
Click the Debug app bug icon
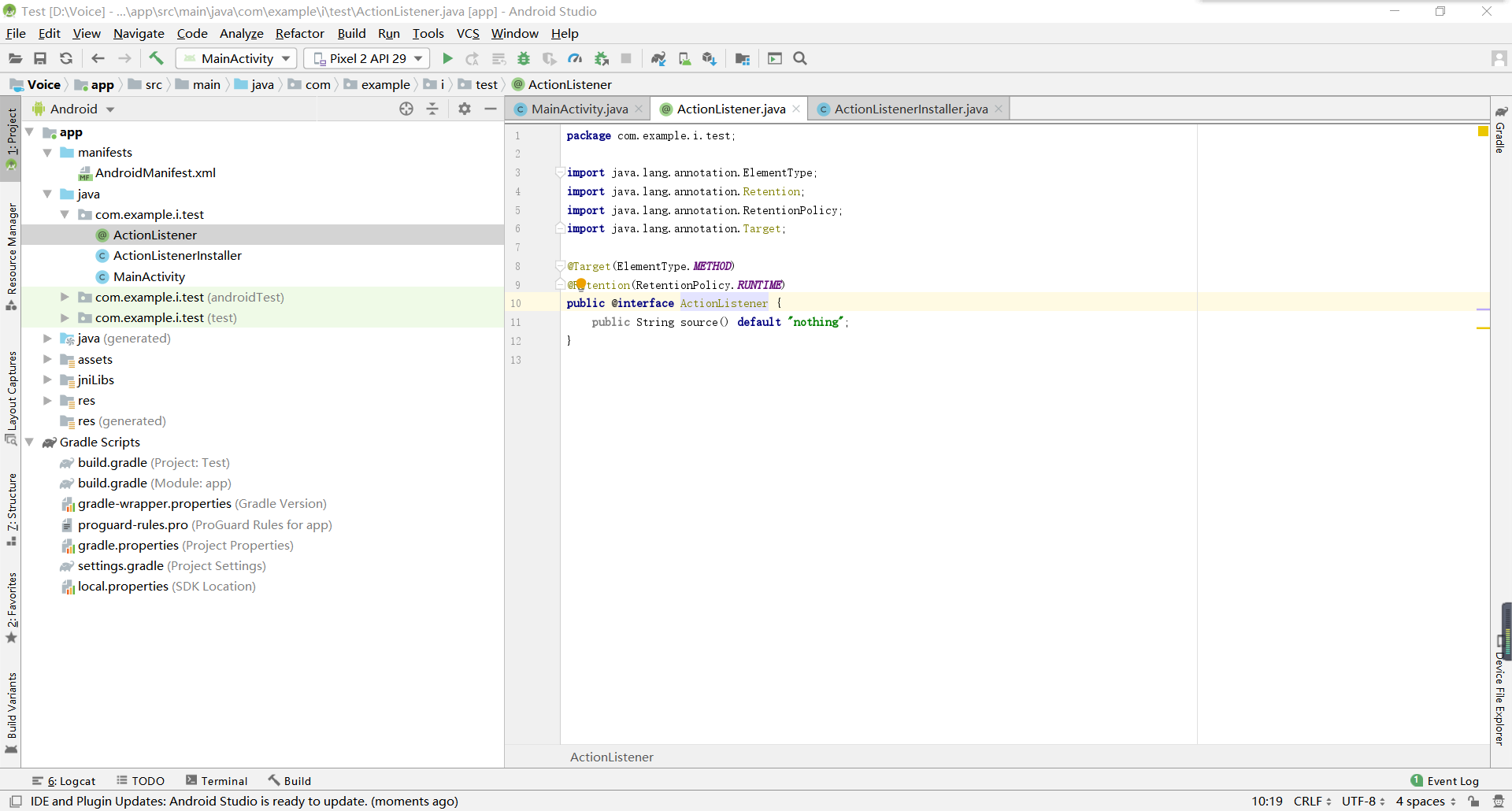click(524, 58)
